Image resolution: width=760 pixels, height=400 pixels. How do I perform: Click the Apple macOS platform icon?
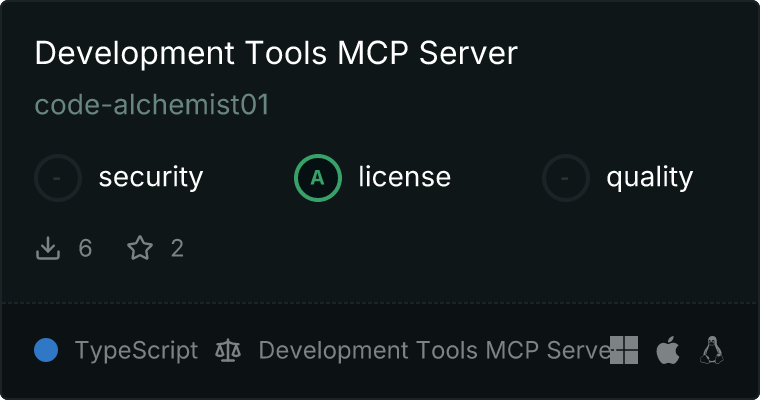point(668,350)
